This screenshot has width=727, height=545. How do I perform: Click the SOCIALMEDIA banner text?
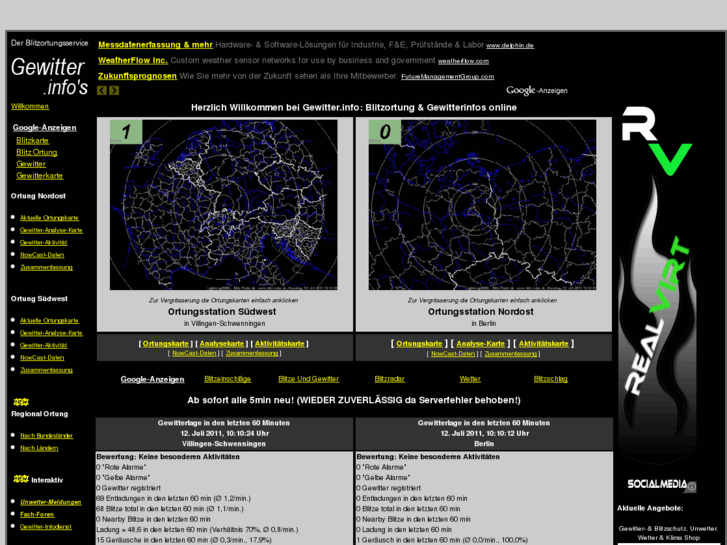(x=657, y=484)
